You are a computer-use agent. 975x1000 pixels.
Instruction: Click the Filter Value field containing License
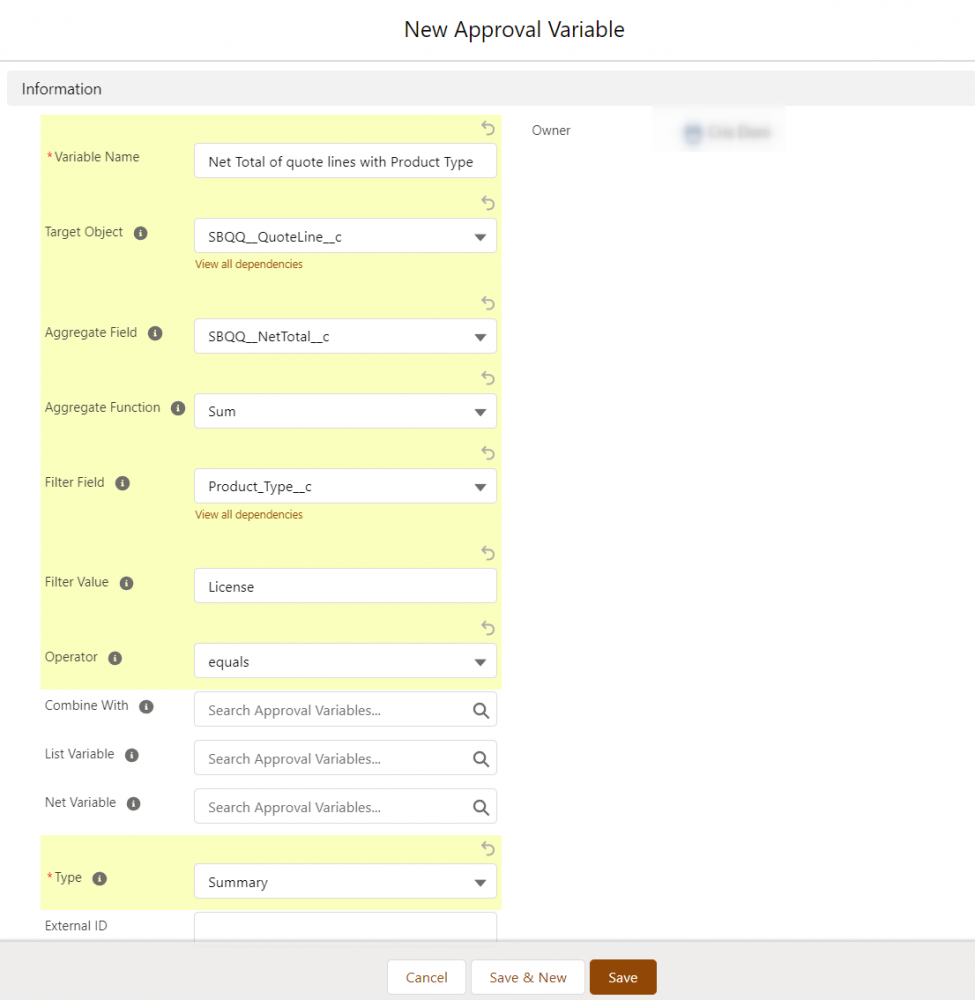pos(345,586)
